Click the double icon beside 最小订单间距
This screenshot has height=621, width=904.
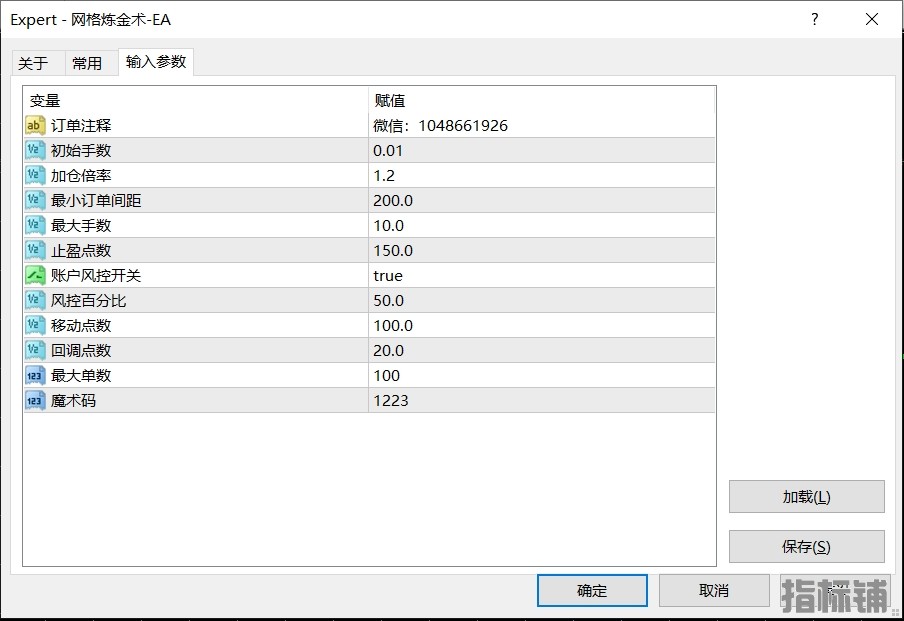coord(35,201)
